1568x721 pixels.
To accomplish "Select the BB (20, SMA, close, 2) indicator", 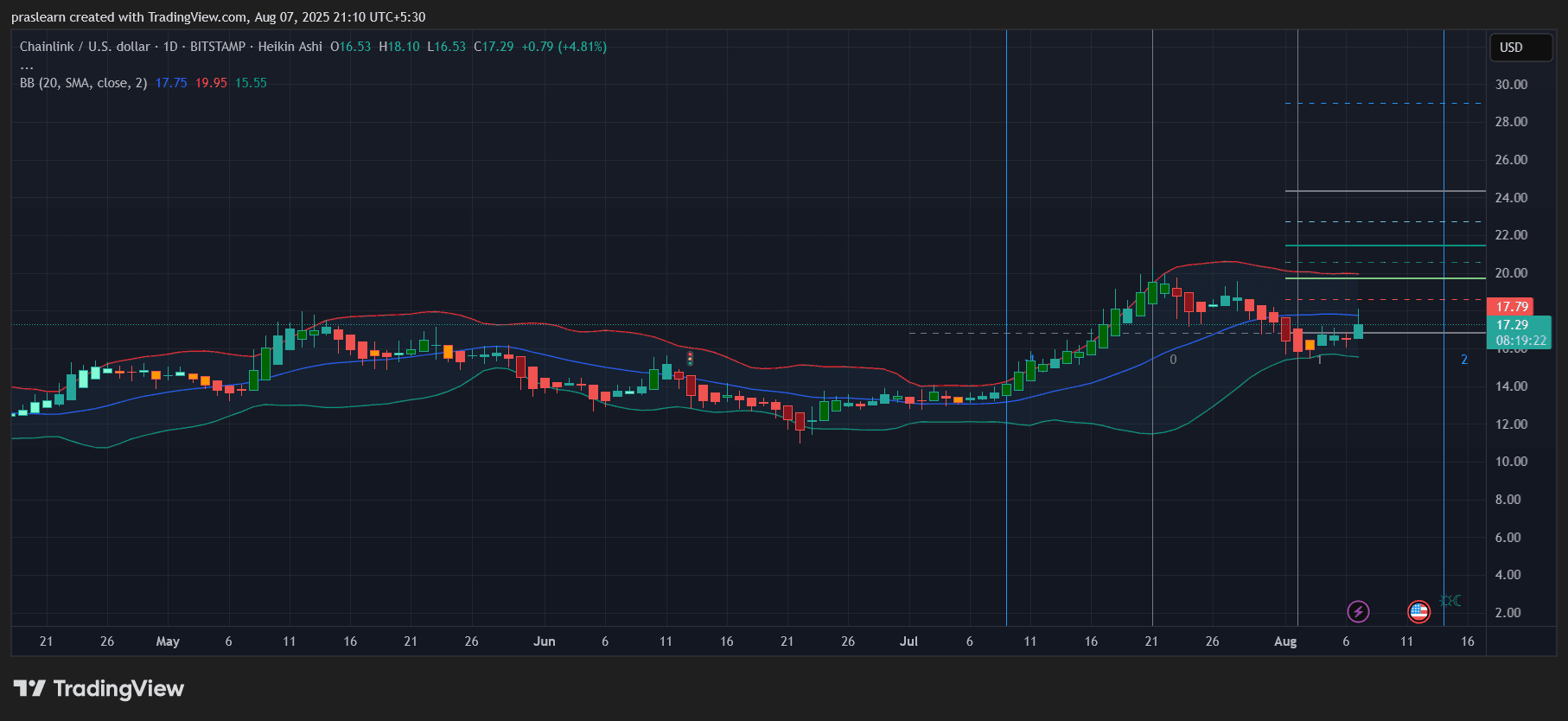I will point(83,83).
